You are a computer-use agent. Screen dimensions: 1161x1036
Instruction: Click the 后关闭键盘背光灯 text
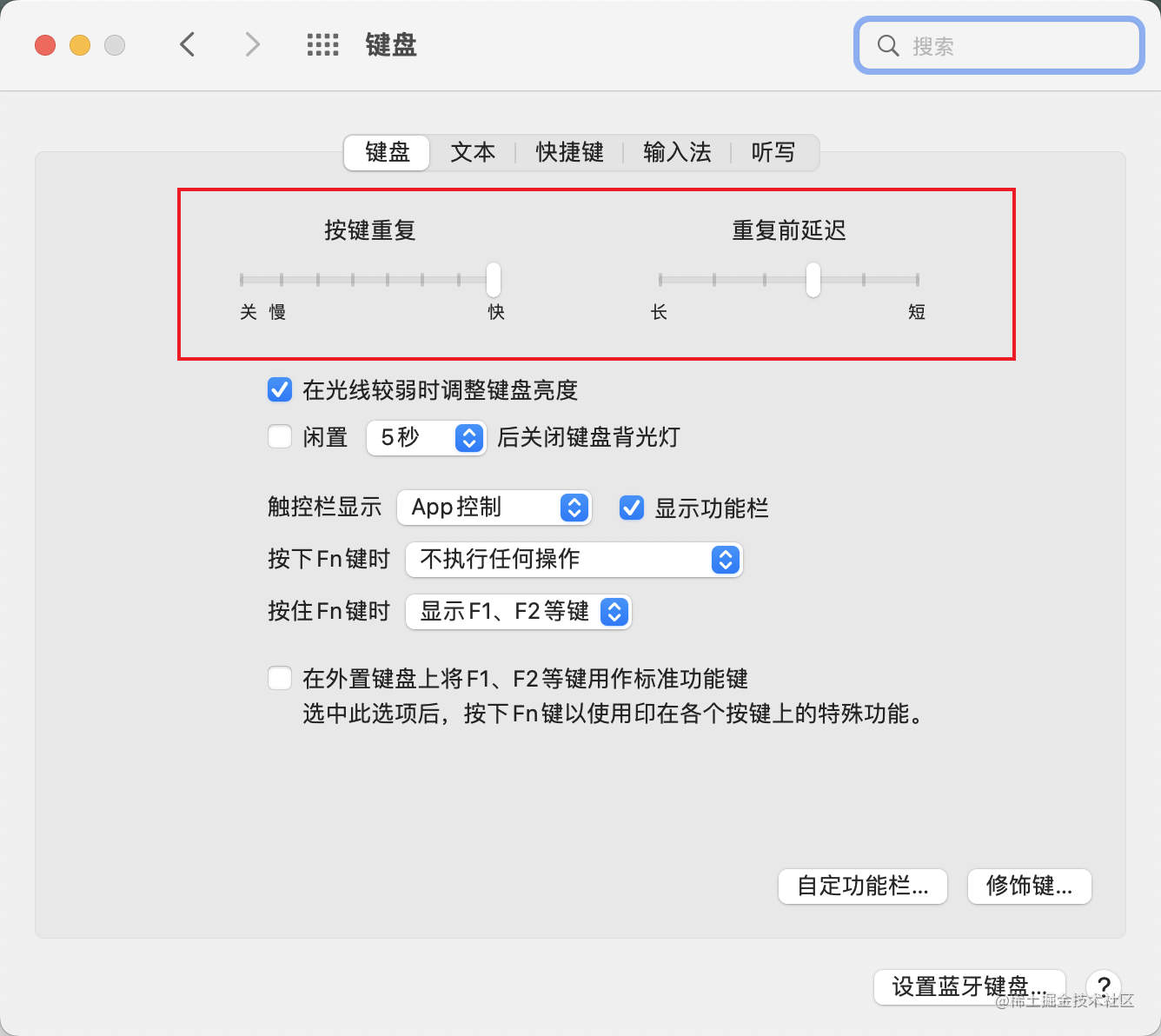588,437
